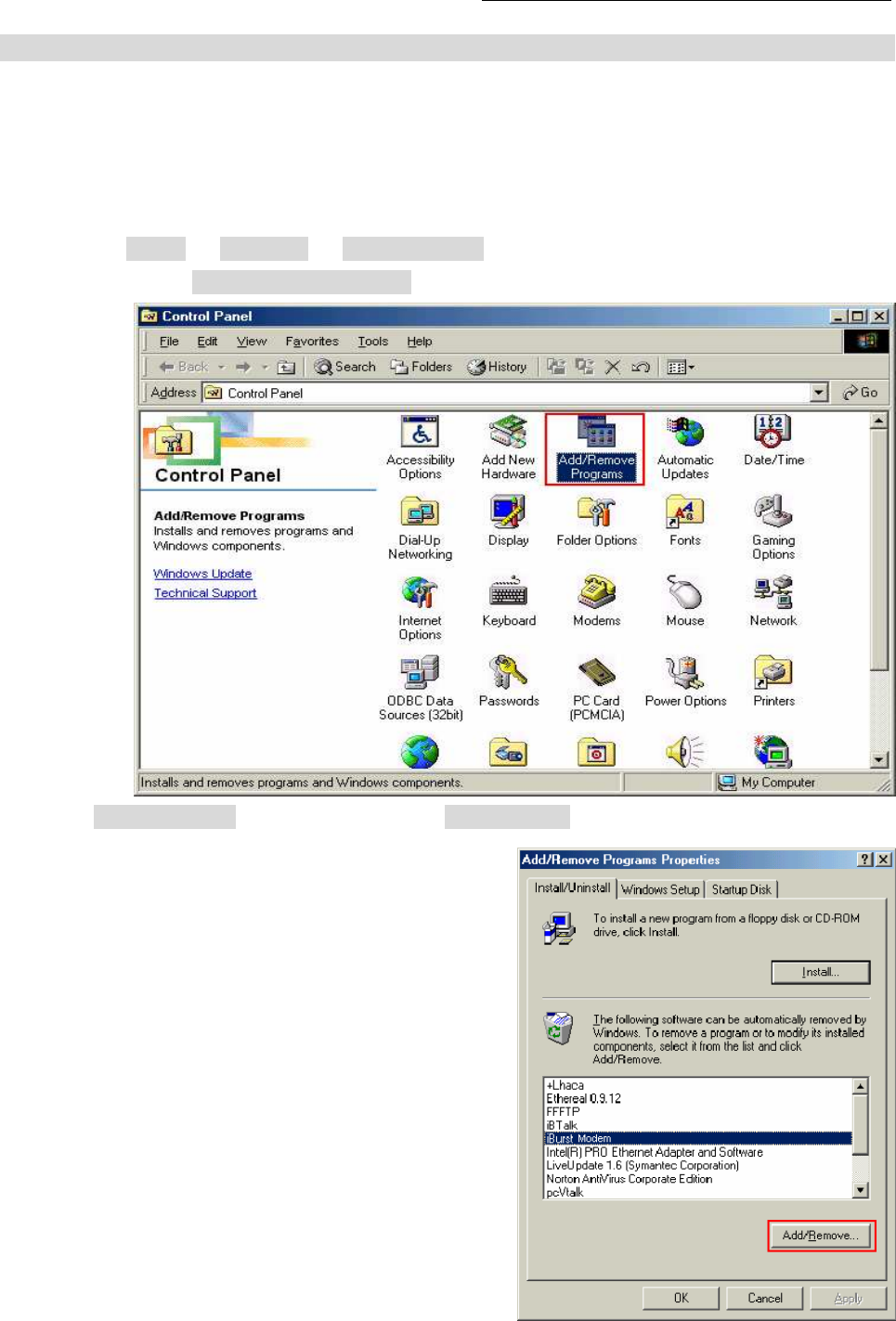The image size is (896, 1321).
Task: Open the Dial-Up Networking icon
Action: pyautogui.click(x=420, y=528)
